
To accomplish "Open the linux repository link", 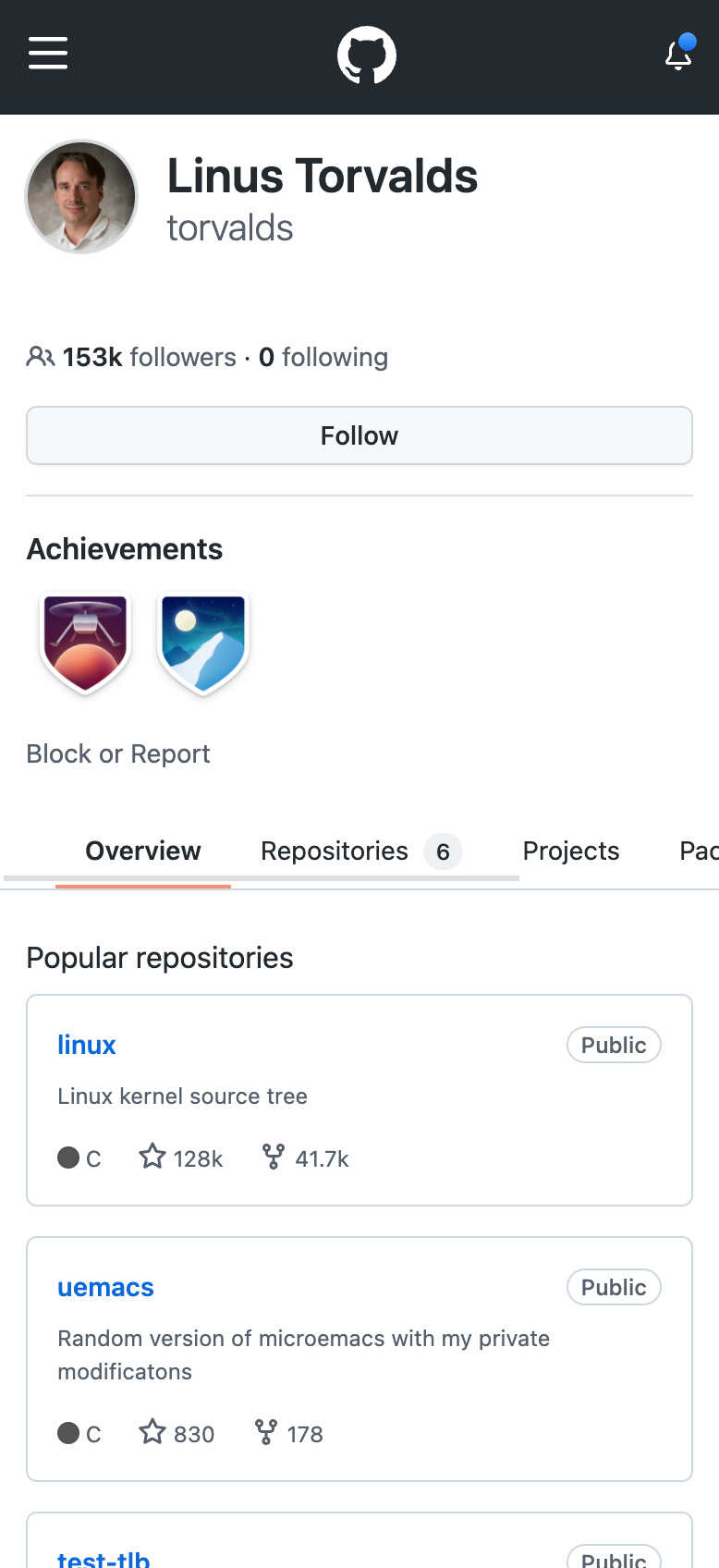I will (87, 1045).
